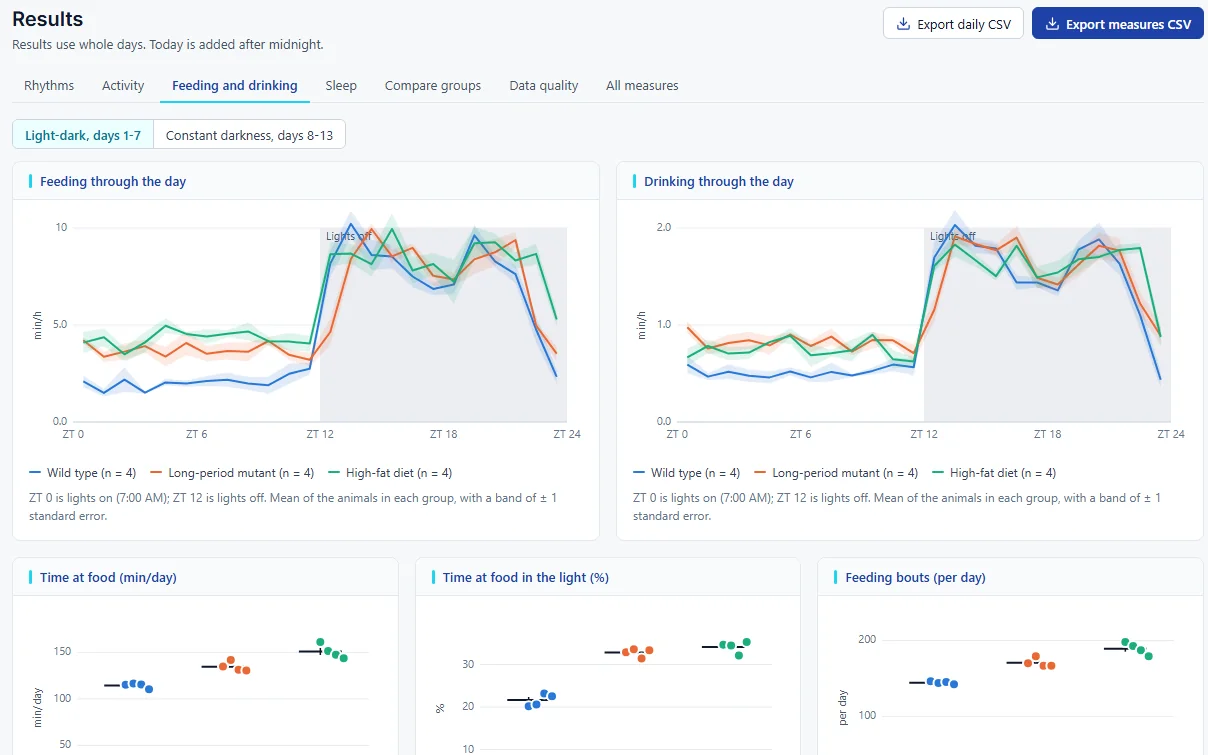
Task: Toggle Long-period mutant in drinking chart legend
Action: click(836, 473)
